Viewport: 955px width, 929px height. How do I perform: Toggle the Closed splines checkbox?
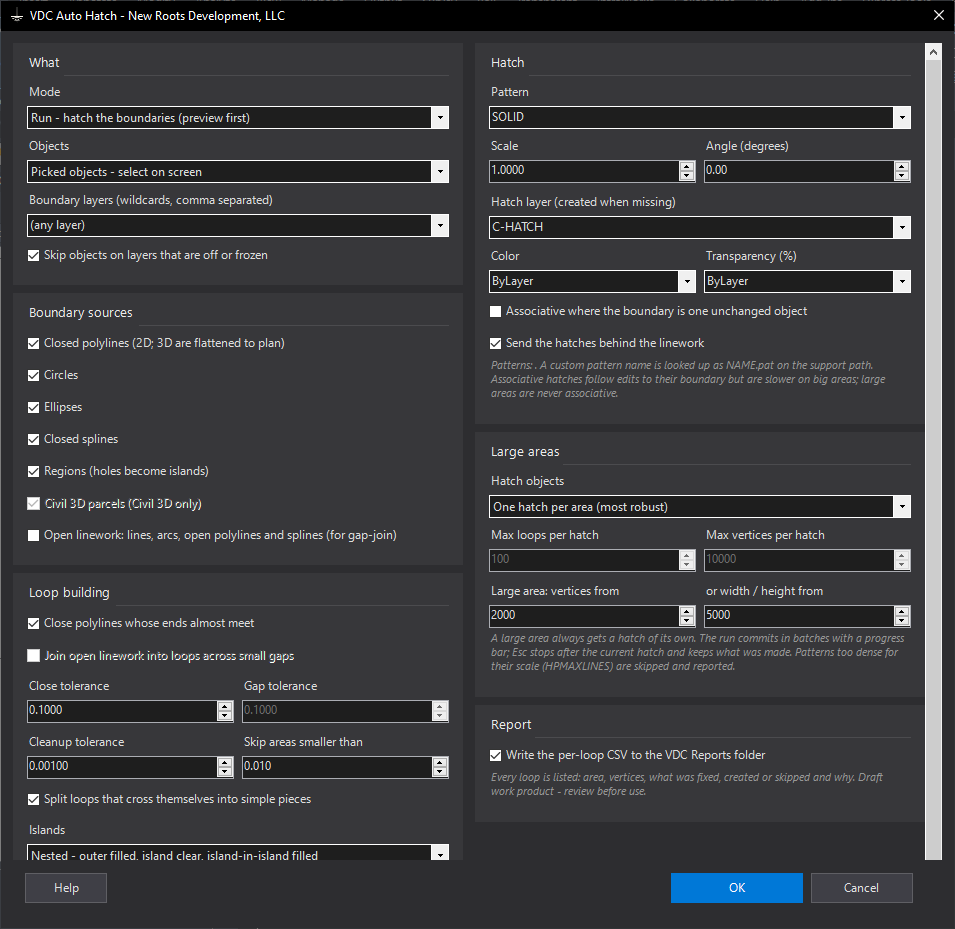[34, 439]
